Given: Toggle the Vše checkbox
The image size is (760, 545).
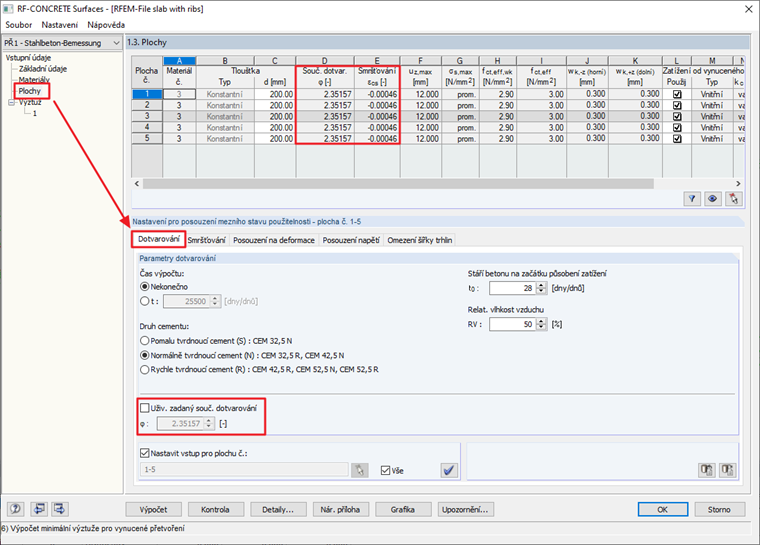Looking at the screenshot, I should point(385,470).
